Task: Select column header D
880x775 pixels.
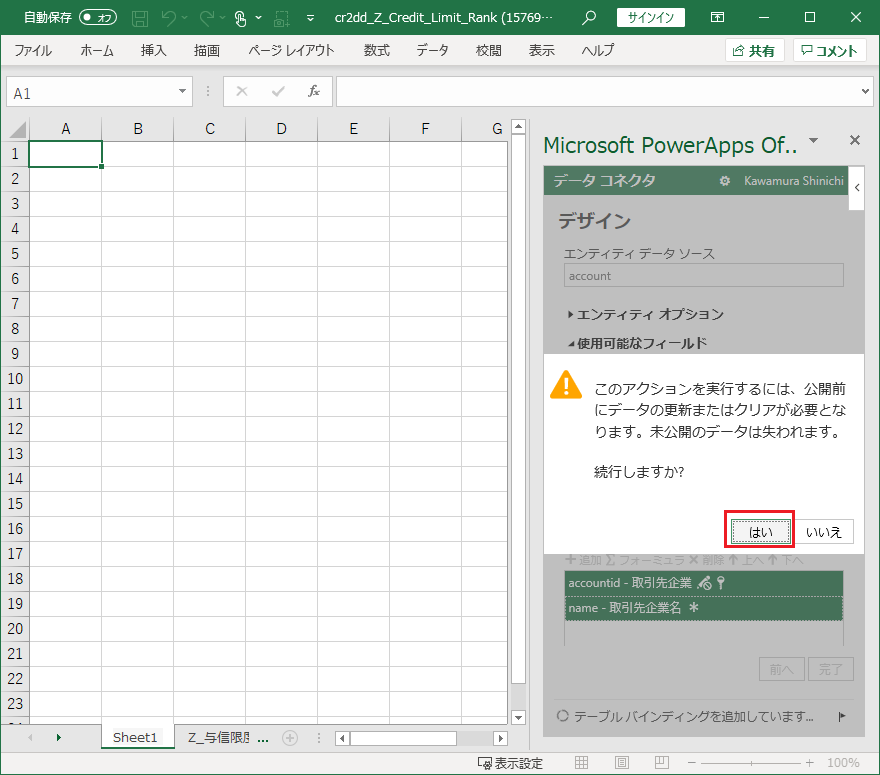Action: point(281,129)
